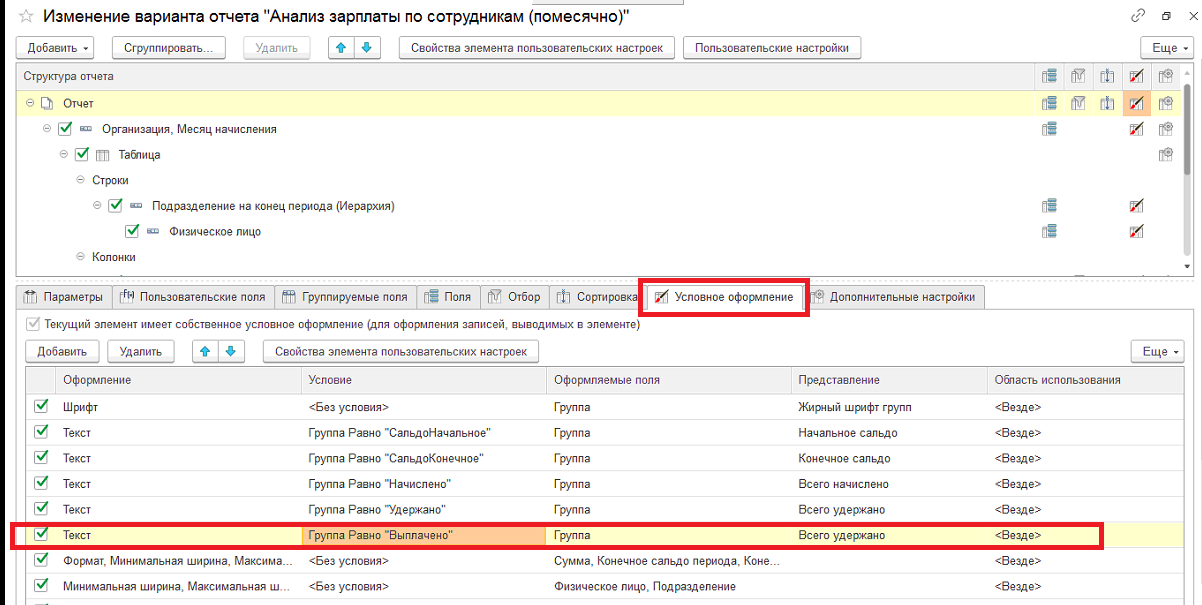Click the conditional formatting icon in the Отчет row
This screenshot has width=1202, height=605.
[x=1136, y=103]
